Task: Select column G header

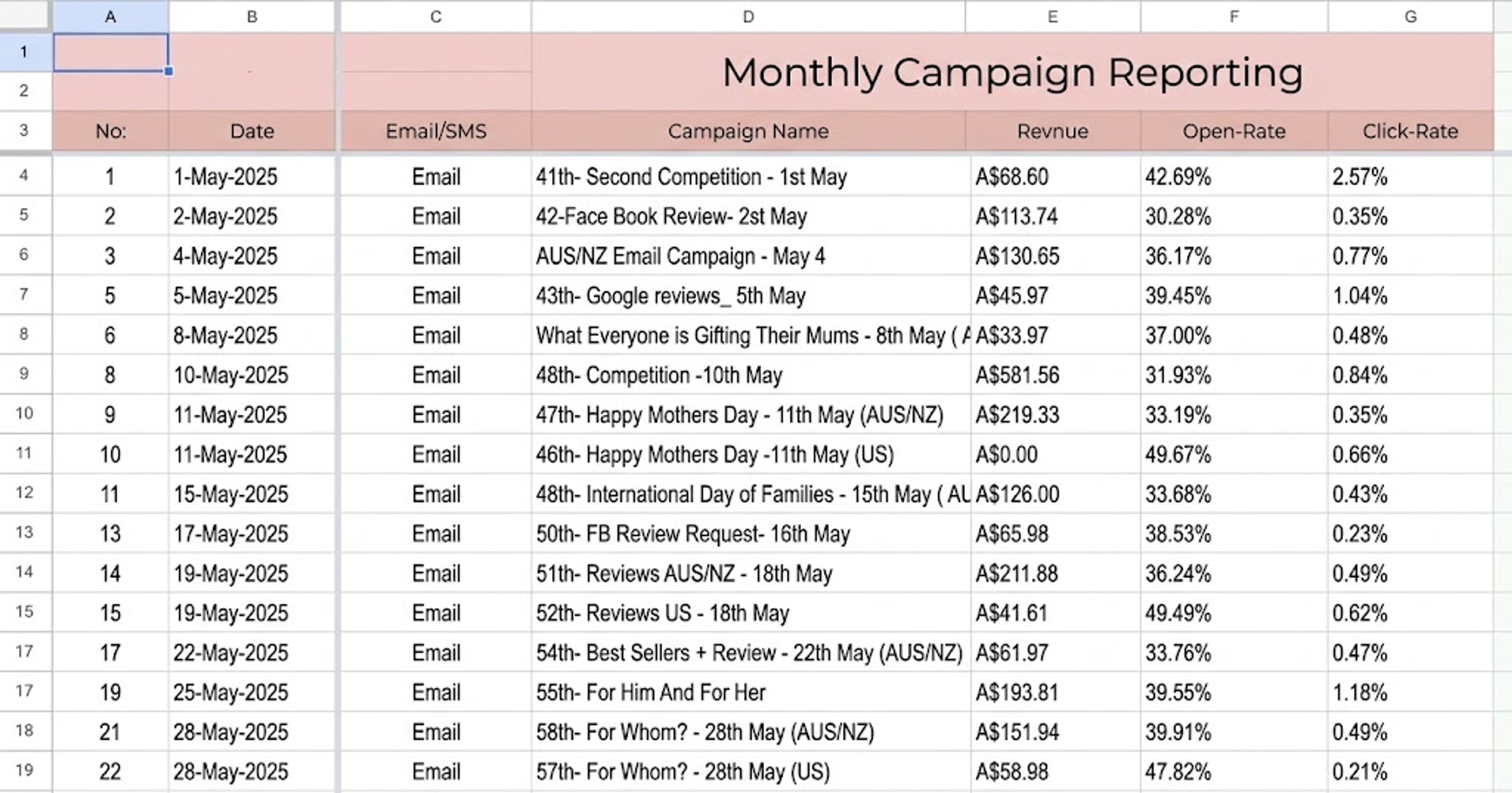Action: click(x=1410, y=17)
